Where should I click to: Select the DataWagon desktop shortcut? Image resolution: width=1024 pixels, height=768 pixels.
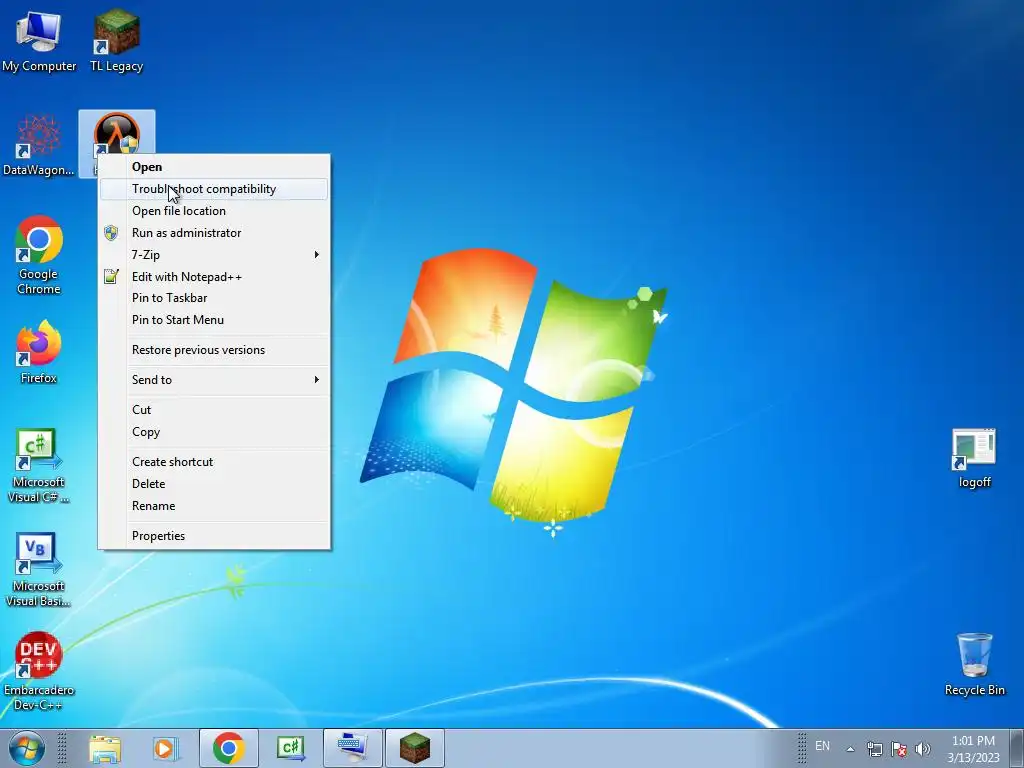[x=39, y=145]
